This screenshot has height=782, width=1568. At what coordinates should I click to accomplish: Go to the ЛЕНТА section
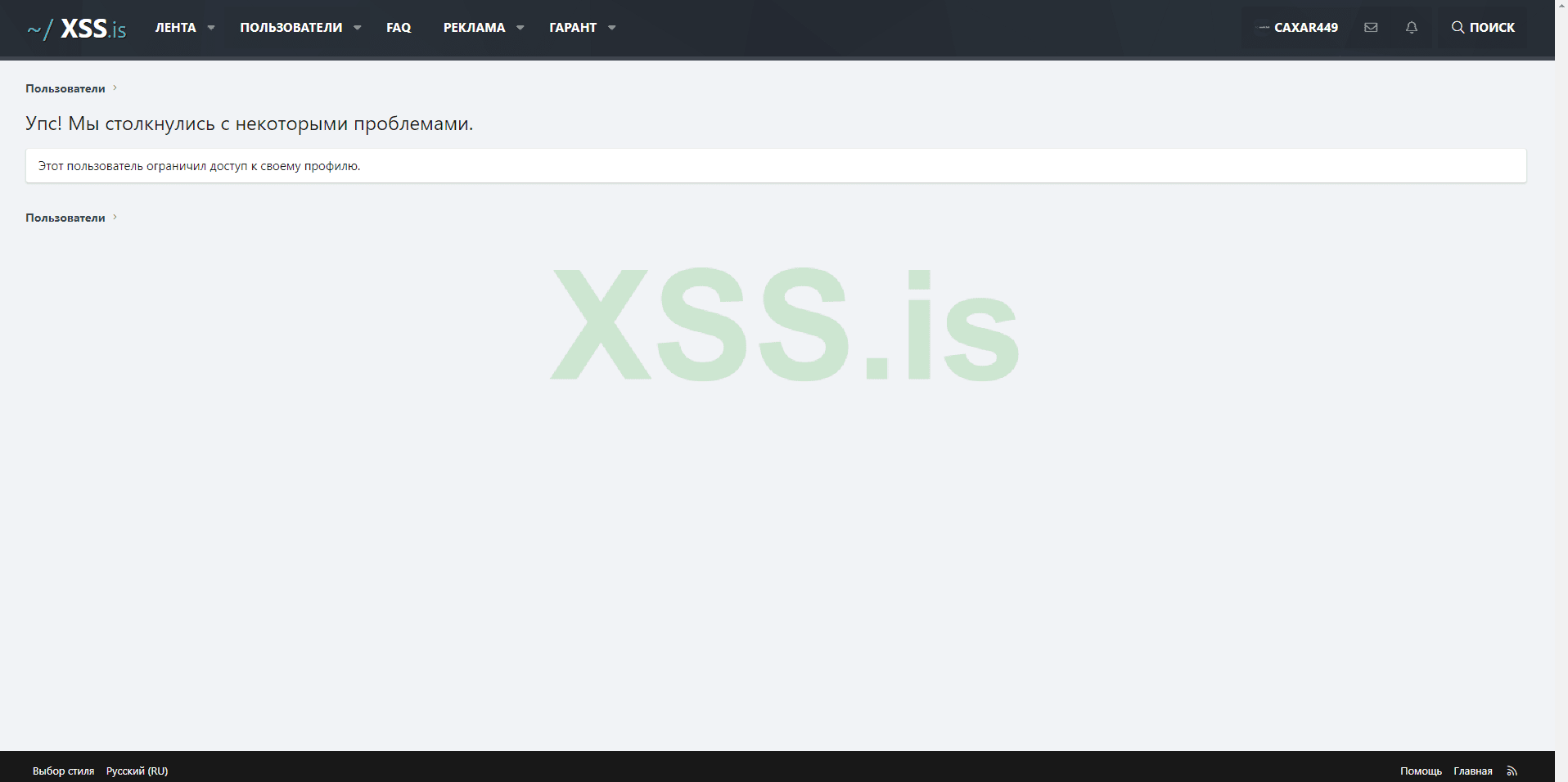pos(176,28)
